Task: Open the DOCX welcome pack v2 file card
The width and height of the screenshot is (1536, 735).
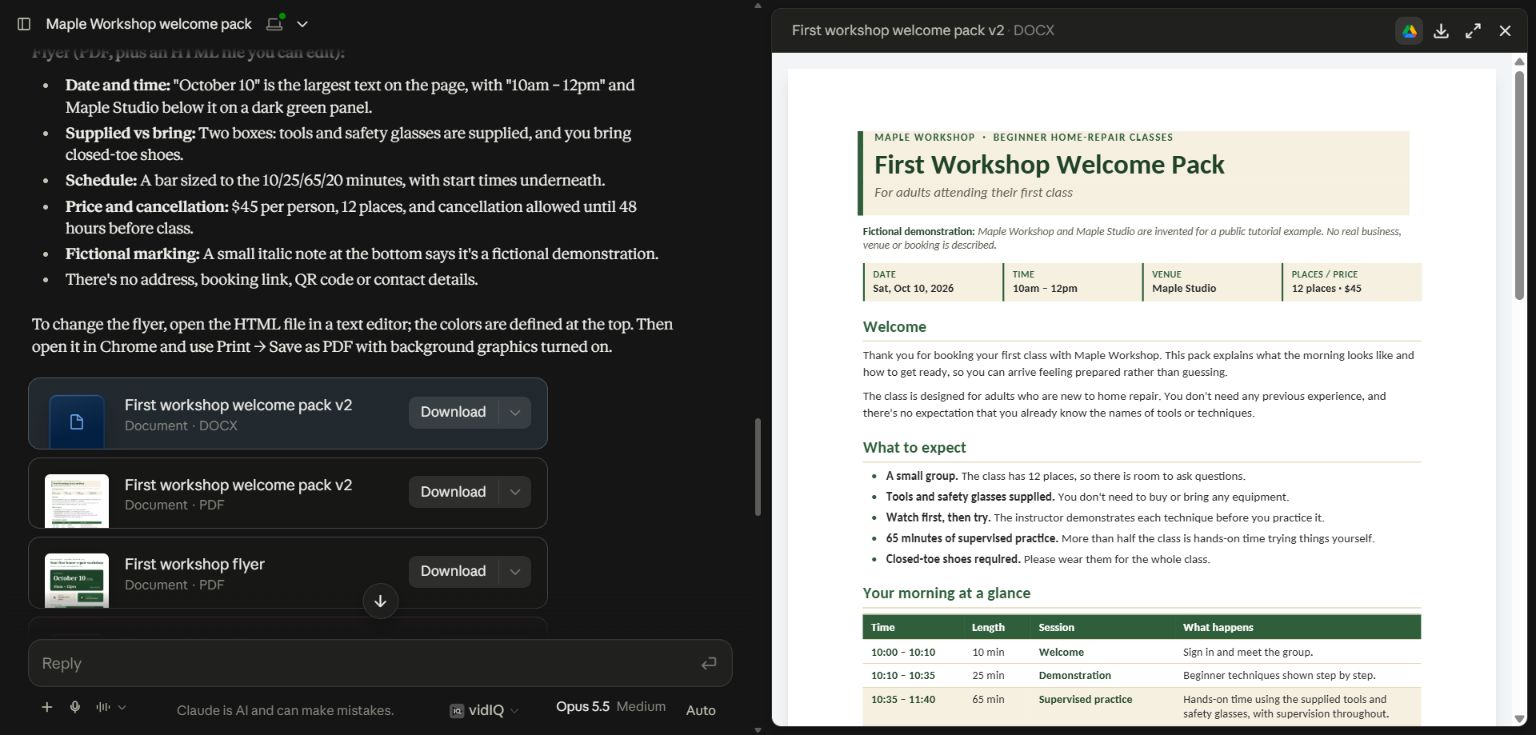Action: coord(288,413)
